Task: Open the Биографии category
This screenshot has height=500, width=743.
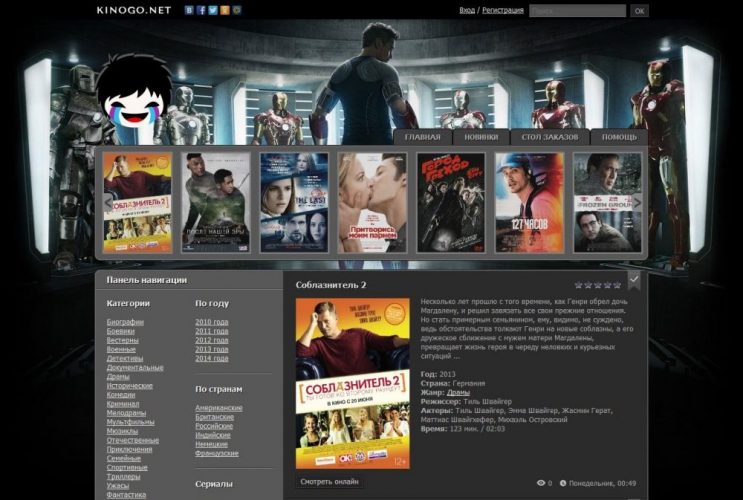Action: tap(125, 322)
